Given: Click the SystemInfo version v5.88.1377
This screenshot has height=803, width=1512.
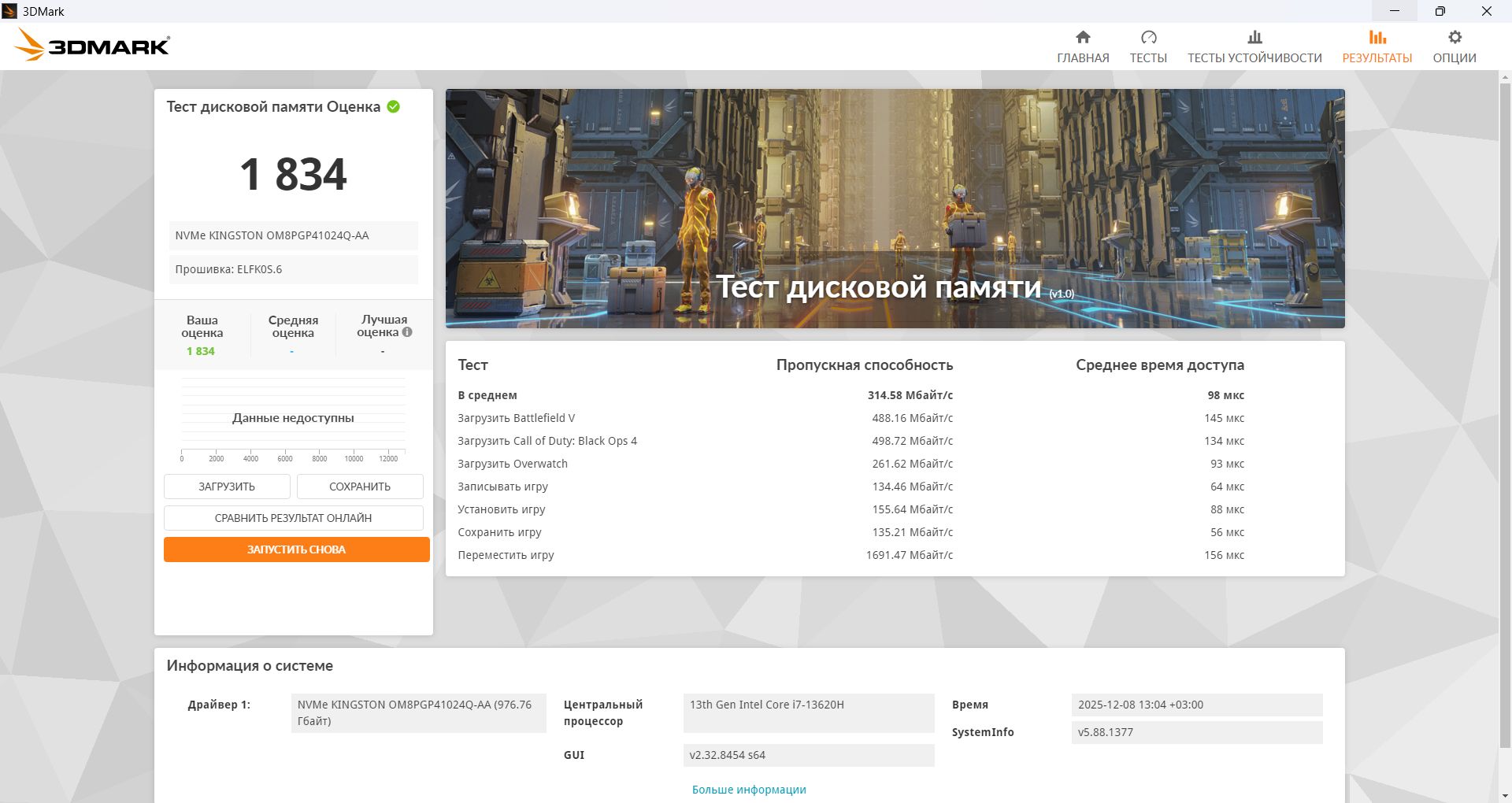Looking at the screenshot, I should pyautogui.click(x=1197, y=732).
